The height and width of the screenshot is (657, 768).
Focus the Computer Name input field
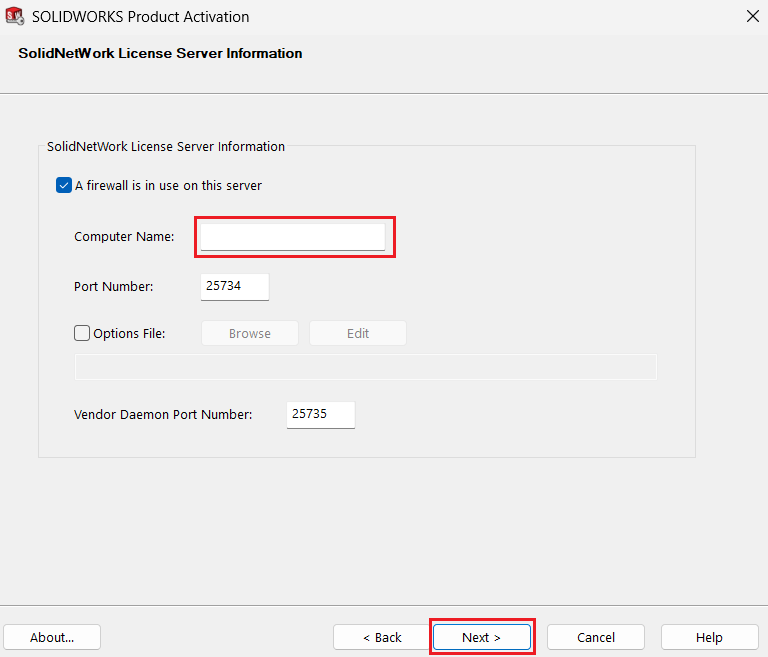tap(293, 237)
